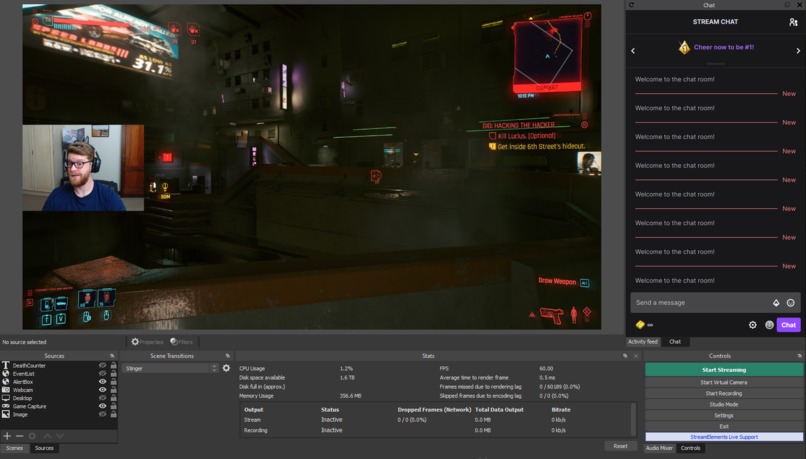Open chat settings gear icon
806x459 pixels.
click(x=753, y=325)
